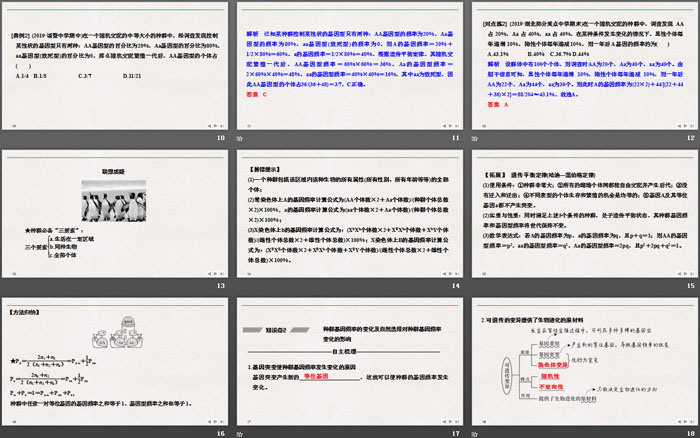
Task: Select slide 10 with the 典例2 question
Action: coord(115,63)
